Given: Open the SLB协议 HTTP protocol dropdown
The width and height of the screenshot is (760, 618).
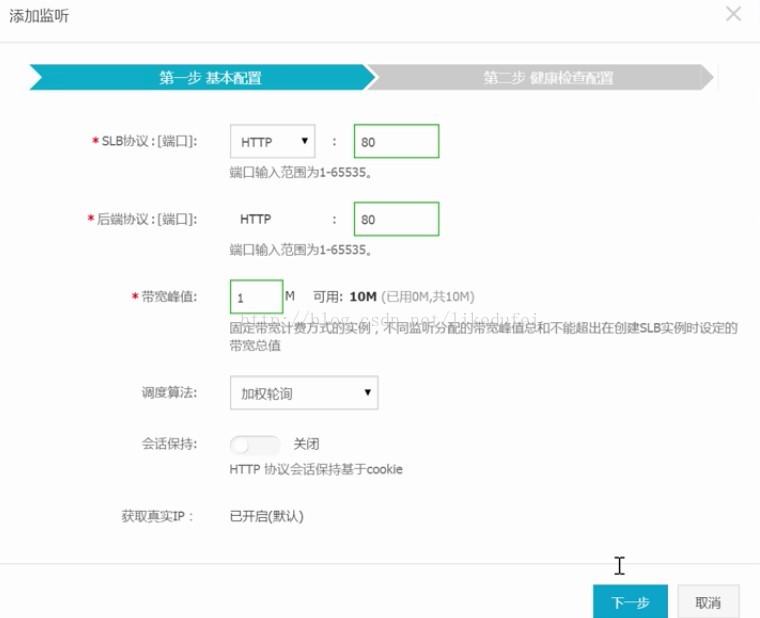Looking at the screenshot, I should tap(272, 142).
